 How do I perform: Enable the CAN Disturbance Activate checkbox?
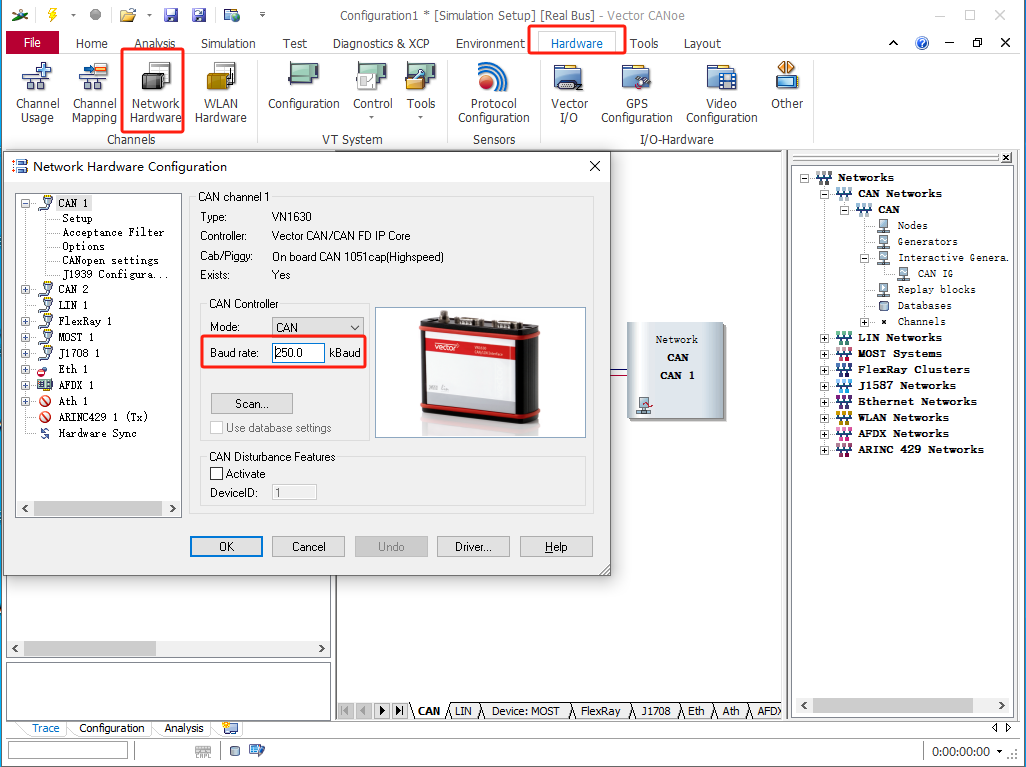[217, 474]
